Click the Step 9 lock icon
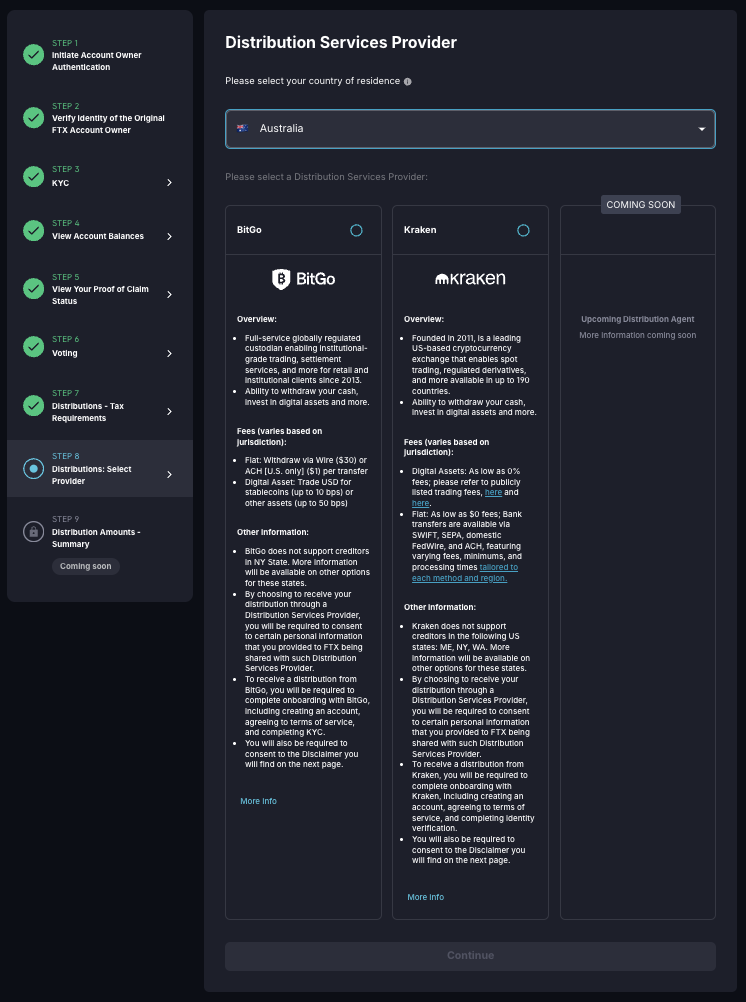This screenshot has height=1002, width=746. click(x=33, y=532)
